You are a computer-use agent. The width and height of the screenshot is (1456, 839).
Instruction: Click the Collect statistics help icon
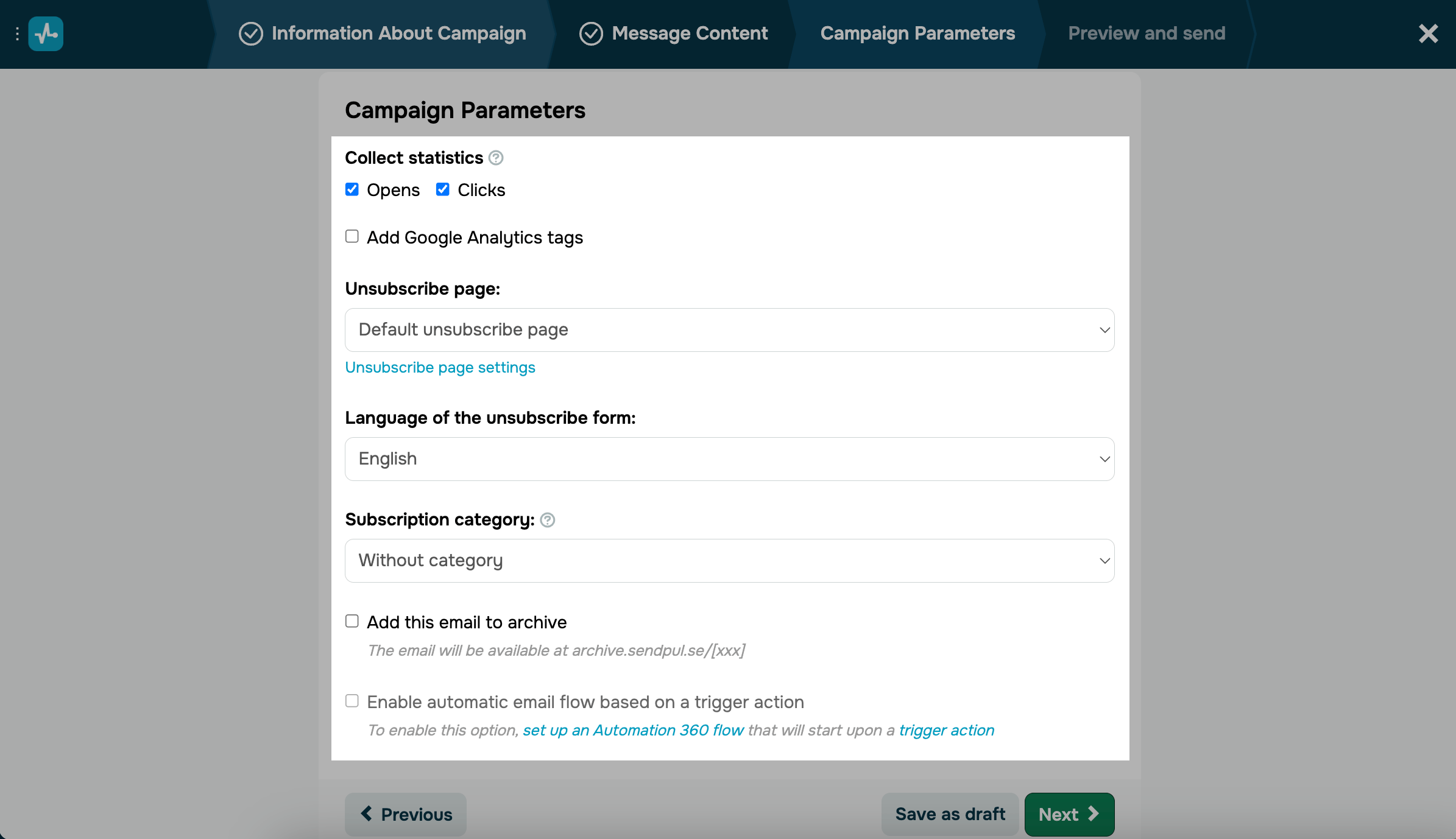(497, 158)
